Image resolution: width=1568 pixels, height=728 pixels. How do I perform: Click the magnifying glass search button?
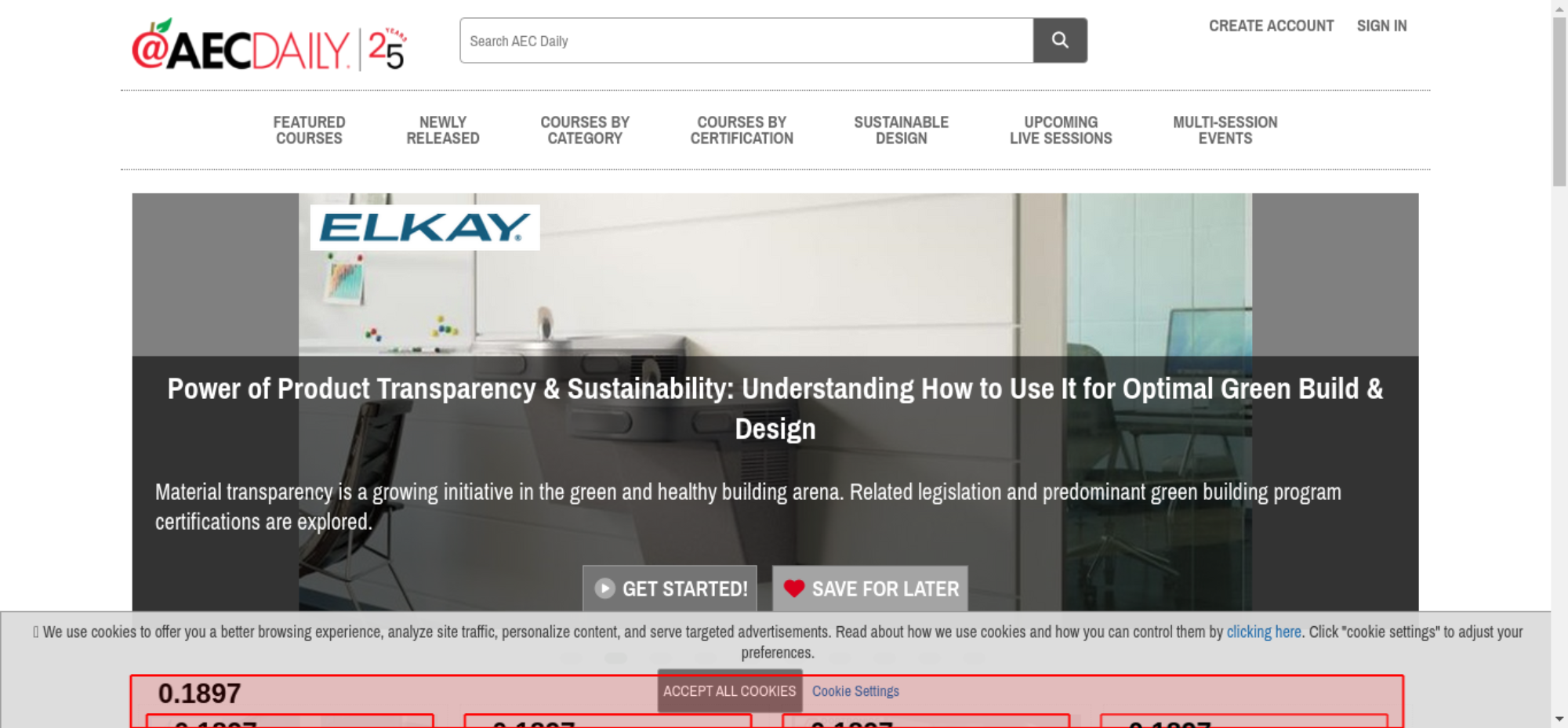tap(1059, 40)
